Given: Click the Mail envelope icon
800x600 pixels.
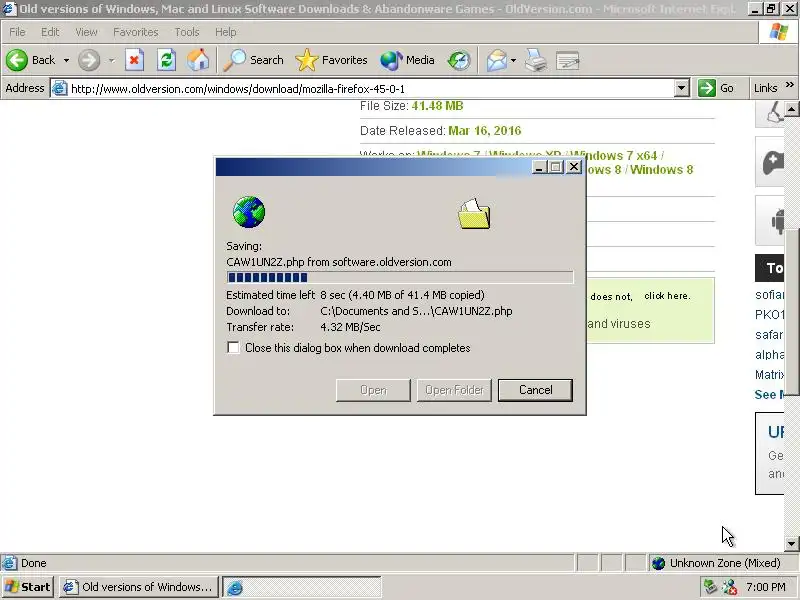Looking at the screenshot, I should pyautogui.click(x=497, y=60).
